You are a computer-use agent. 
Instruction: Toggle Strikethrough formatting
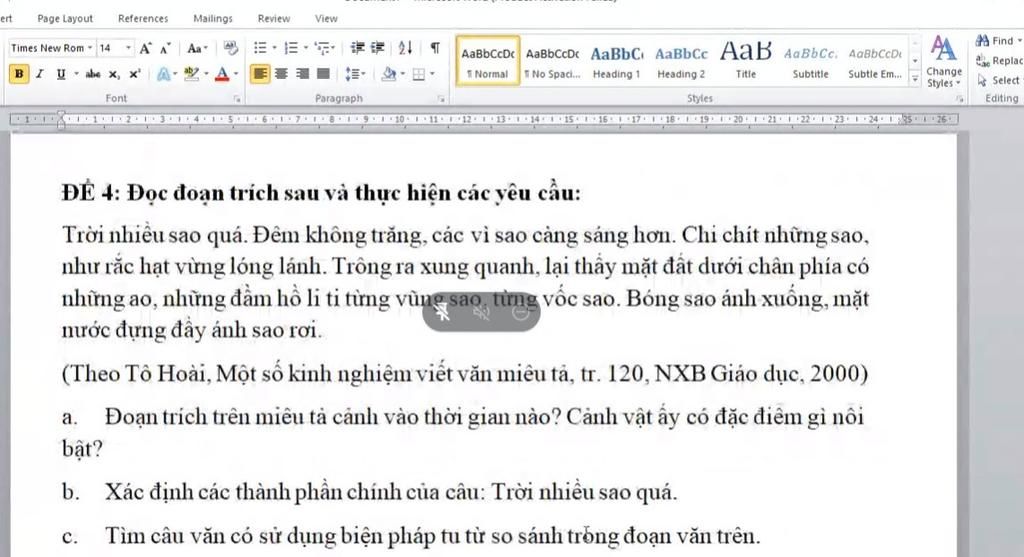(x=93, y=74)
